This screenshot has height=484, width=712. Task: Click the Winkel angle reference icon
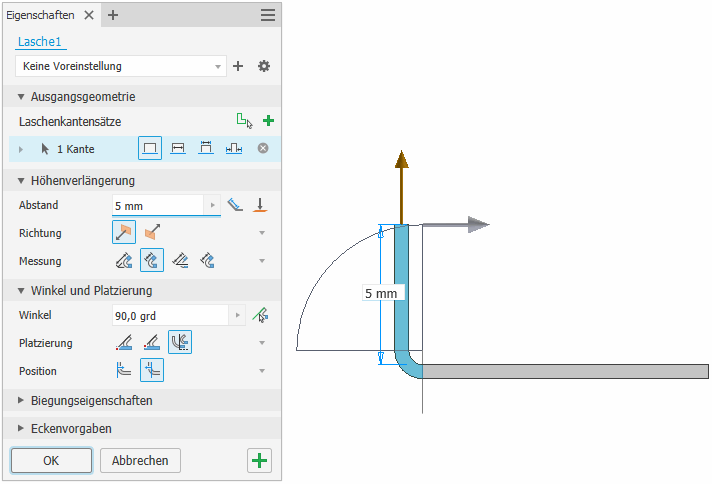(262, 315)
